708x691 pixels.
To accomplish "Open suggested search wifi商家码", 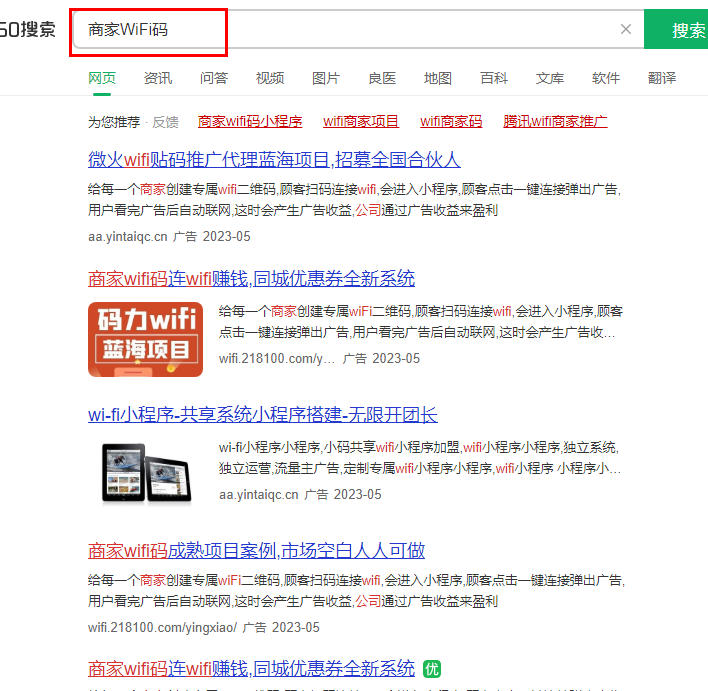I will pyautogui.click(x=451, y=121).
